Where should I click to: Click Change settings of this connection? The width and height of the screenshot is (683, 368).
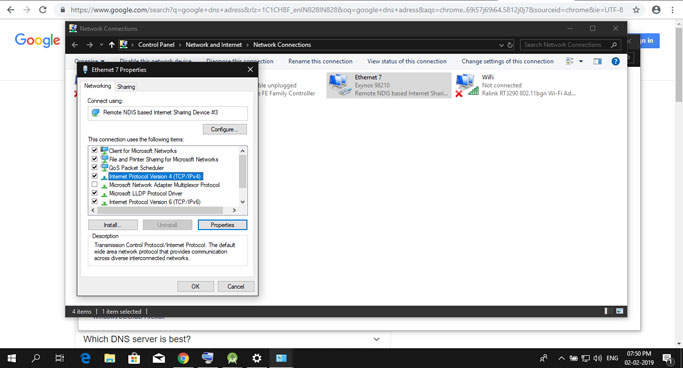click(507, 61)
